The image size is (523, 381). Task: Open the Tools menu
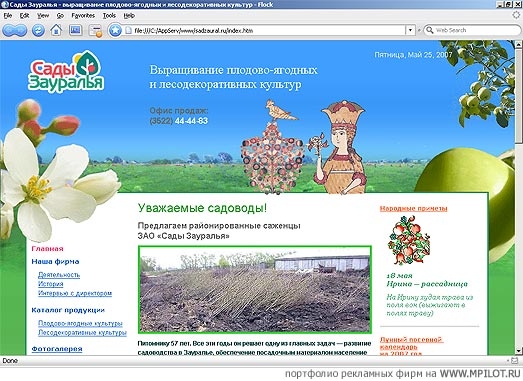(x=109, y=16)
